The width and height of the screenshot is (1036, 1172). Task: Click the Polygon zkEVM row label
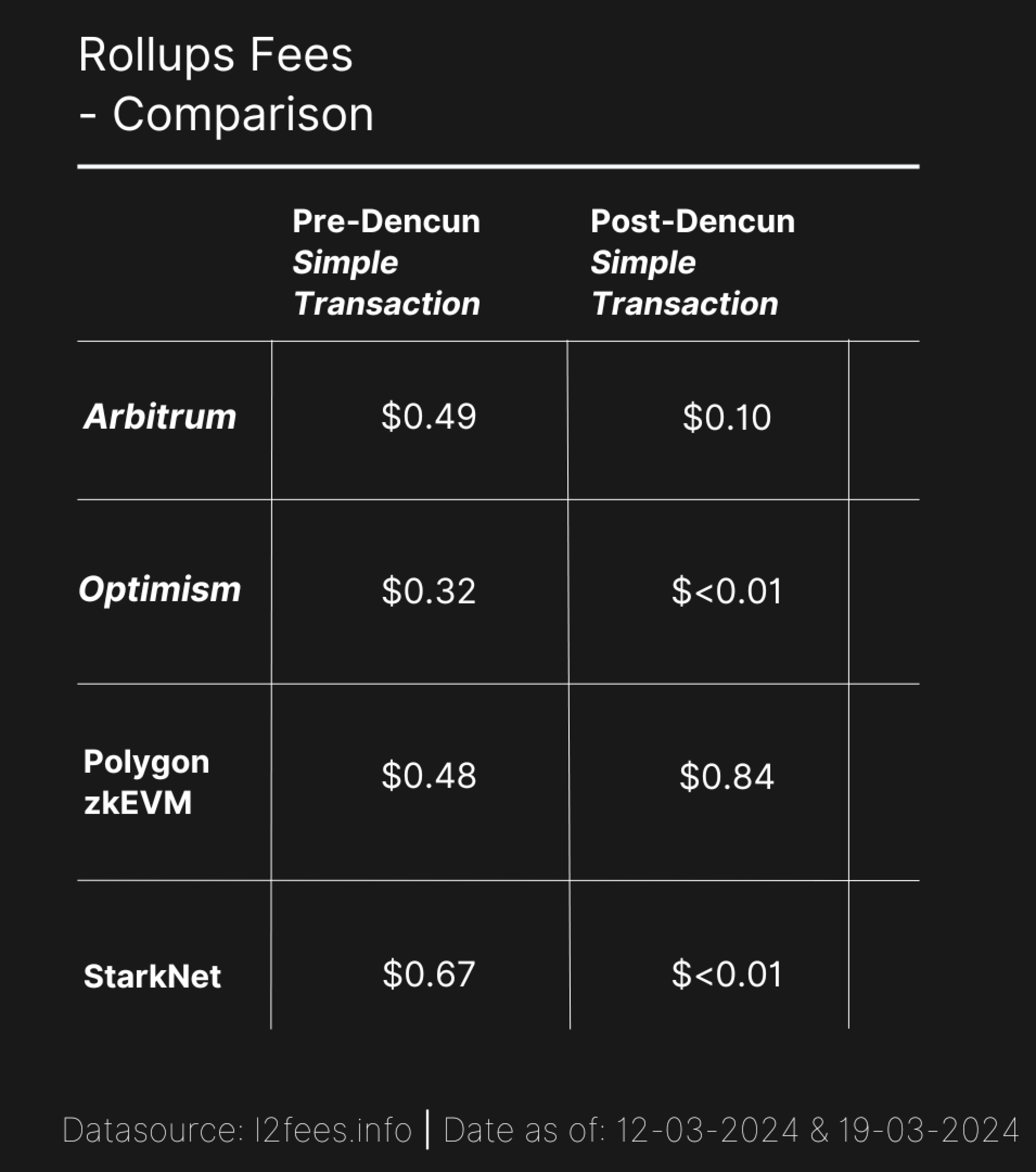pos(146,782)
